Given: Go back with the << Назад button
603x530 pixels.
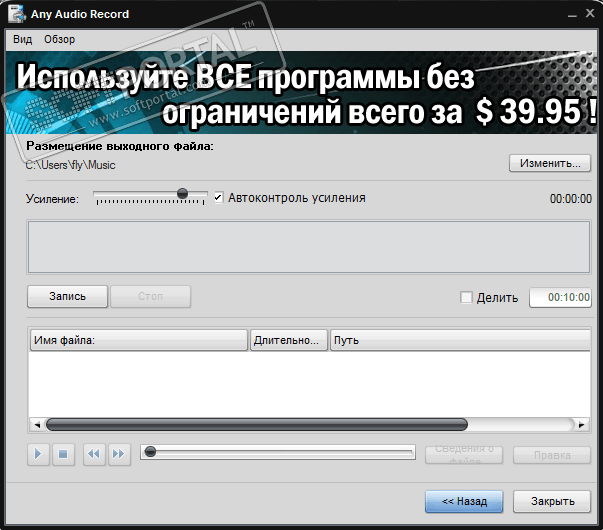Looking at the screenshot, I should [x=464, y=501].
